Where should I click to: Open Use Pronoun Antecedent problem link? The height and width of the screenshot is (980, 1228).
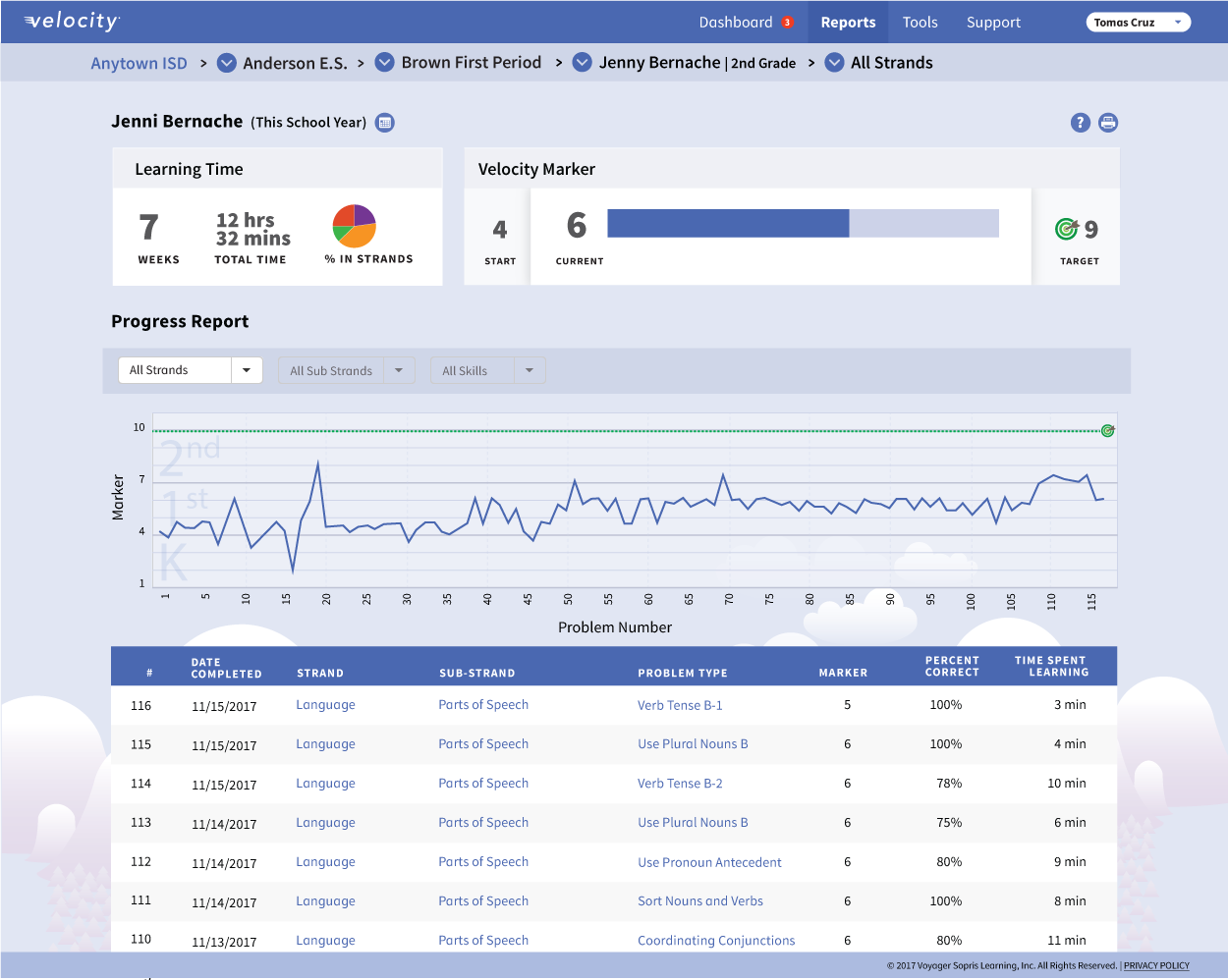coord(709,862)
